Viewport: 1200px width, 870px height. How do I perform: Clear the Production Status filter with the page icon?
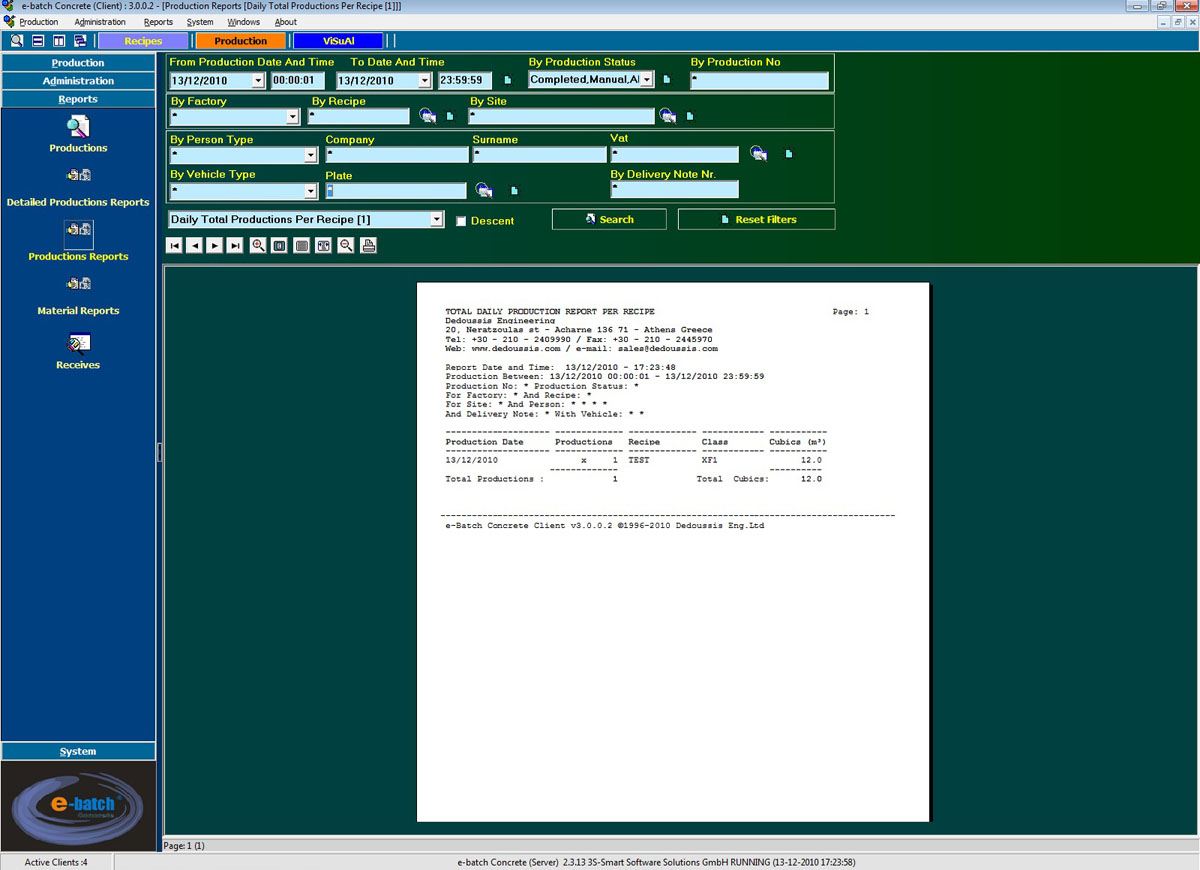(x=667, y=80)
